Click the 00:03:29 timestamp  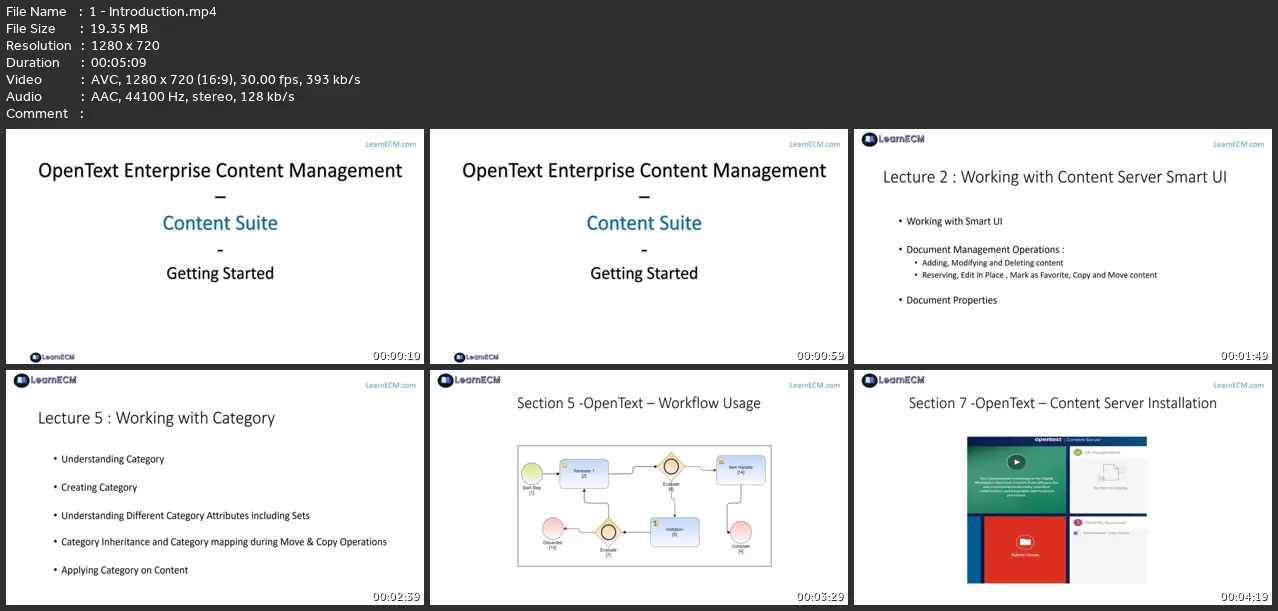point(821,597)
